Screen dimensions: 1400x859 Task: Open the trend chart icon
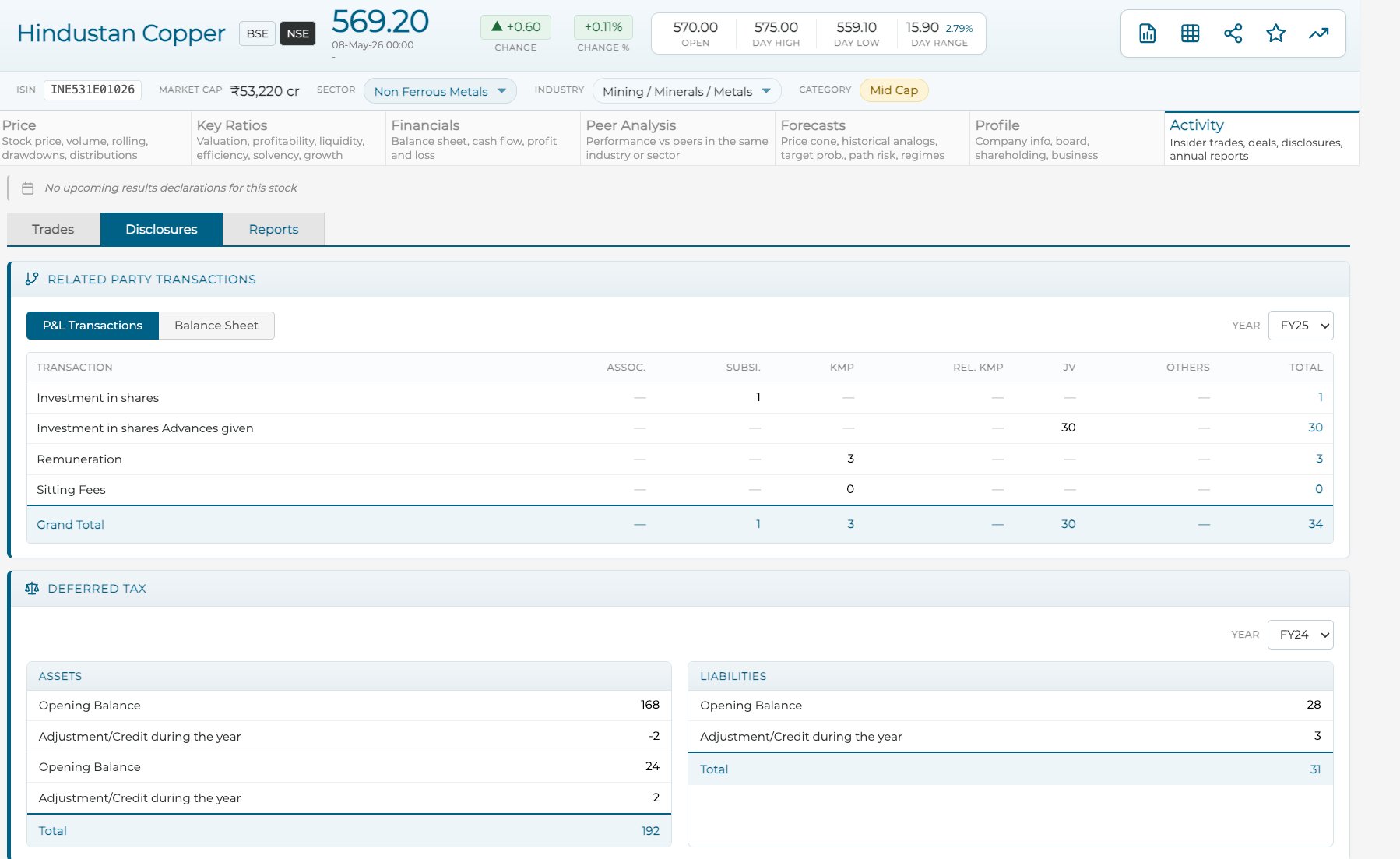(1318, 33)
